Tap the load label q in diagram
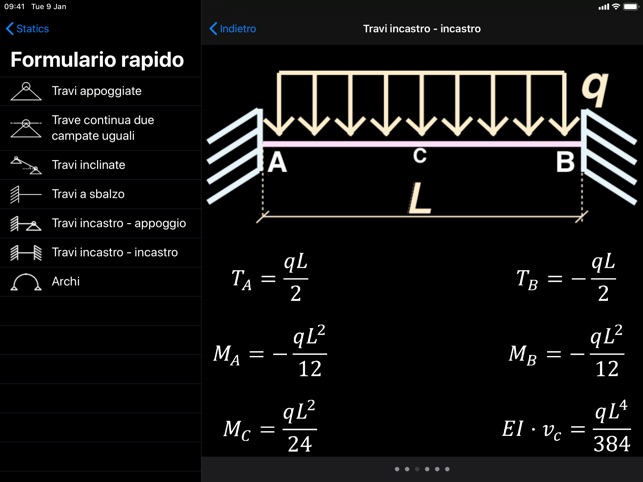643x482 pixels. [x=595, y=89]
